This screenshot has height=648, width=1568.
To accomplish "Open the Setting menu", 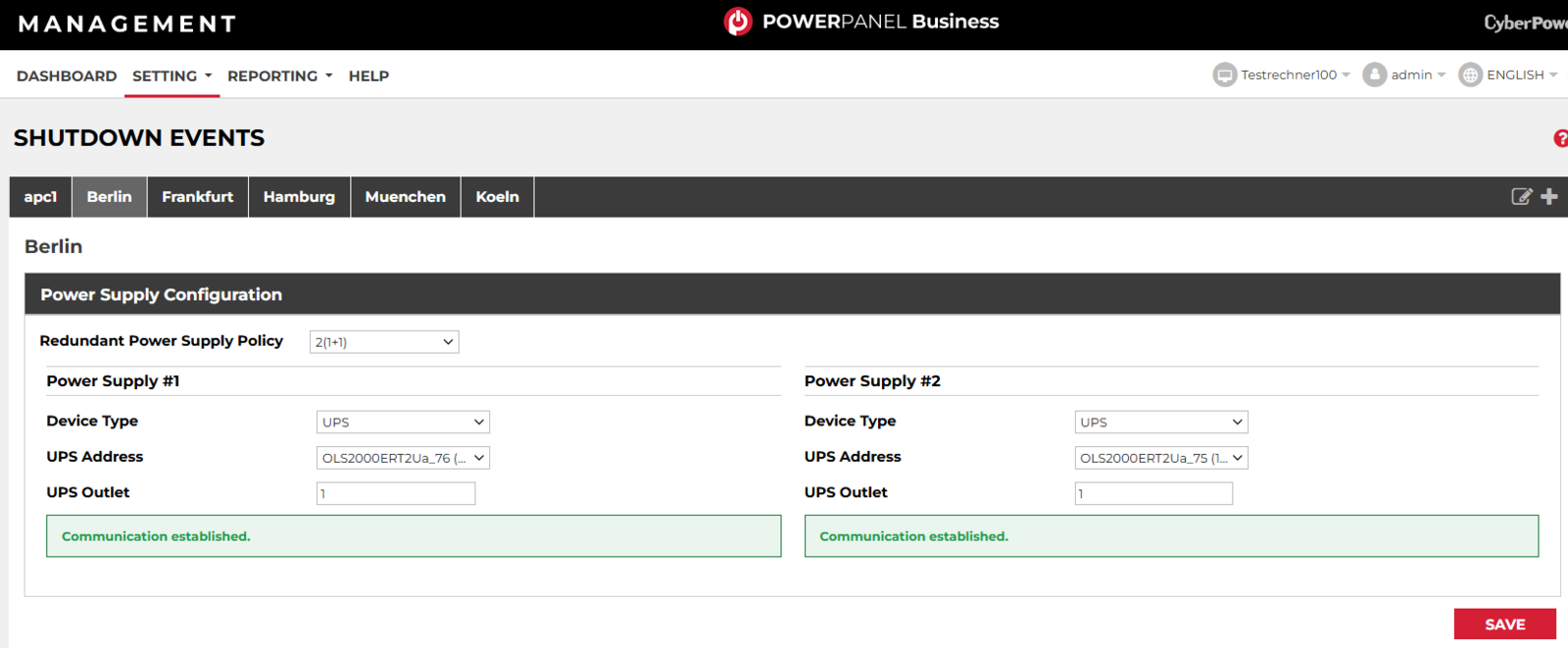I will click(171, 75).
